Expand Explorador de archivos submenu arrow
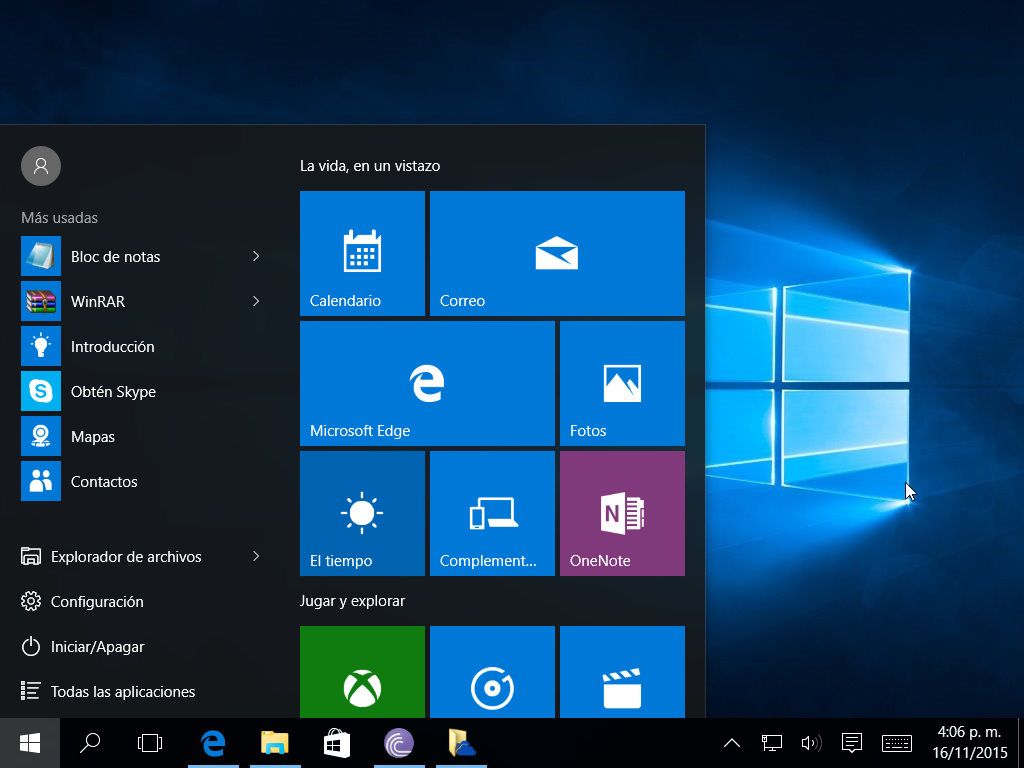The height and width of the screenshot is (768, 1024). pos(256,556)
